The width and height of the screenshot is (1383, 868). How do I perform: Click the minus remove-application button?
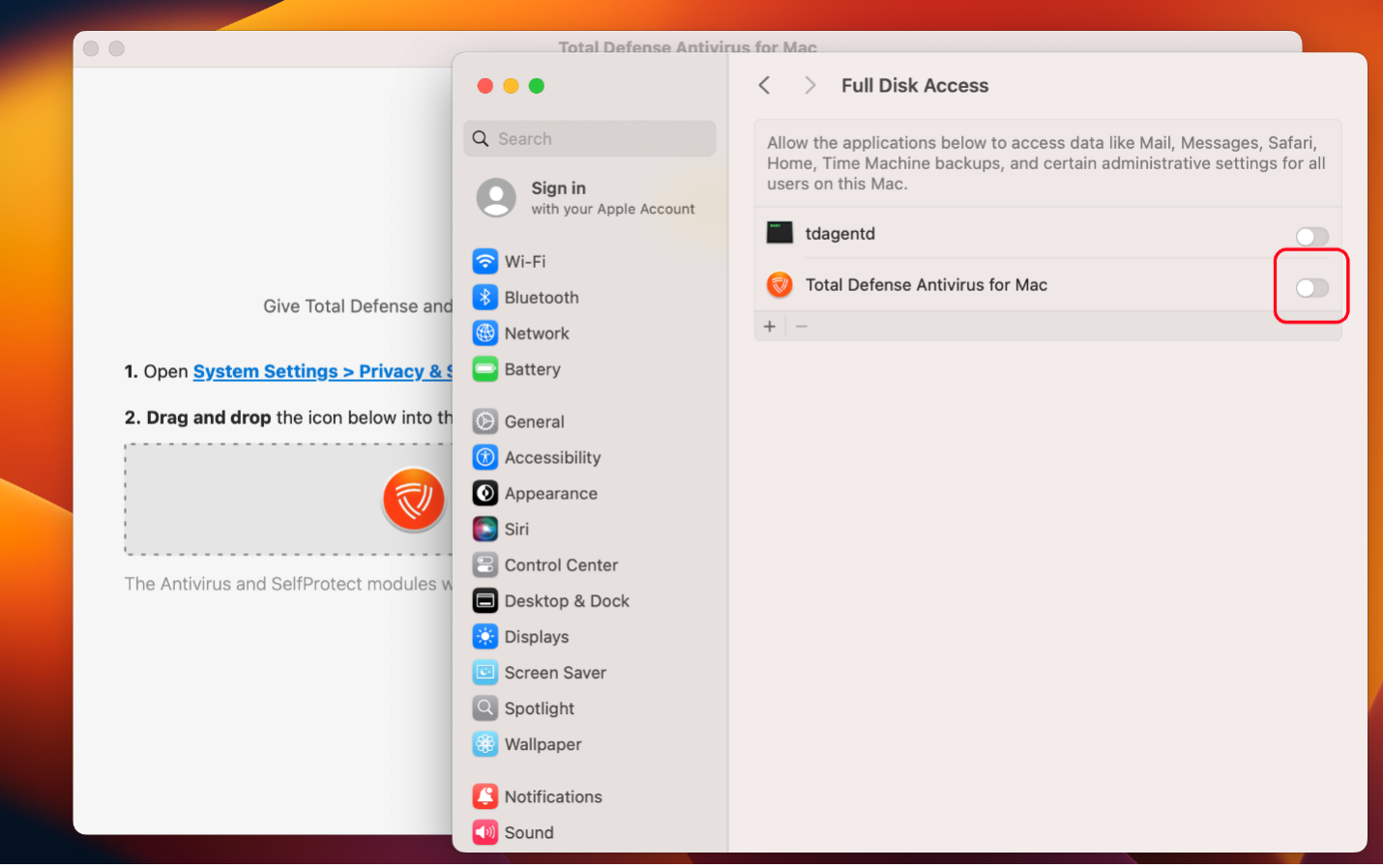click(802, 327)
